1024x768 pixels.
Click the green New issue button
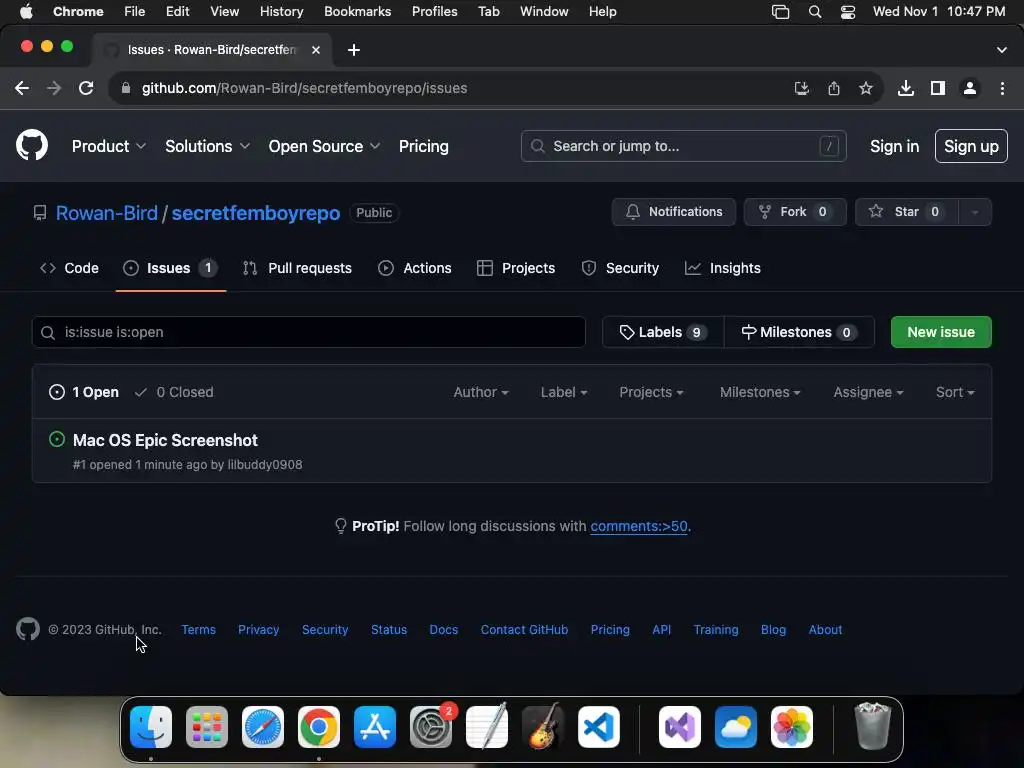pos(941,332)
